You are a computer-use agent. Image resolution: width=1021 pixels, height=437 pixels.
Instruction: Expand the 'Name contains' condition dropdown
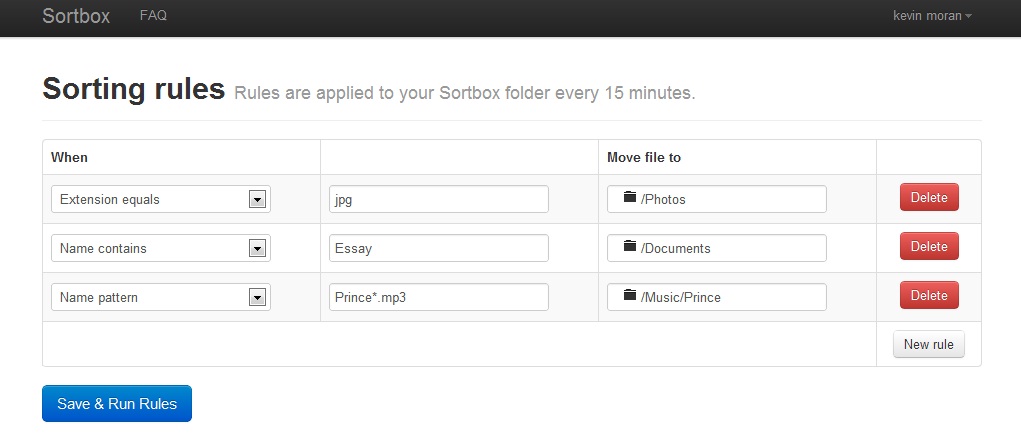[x=161, y=248]
